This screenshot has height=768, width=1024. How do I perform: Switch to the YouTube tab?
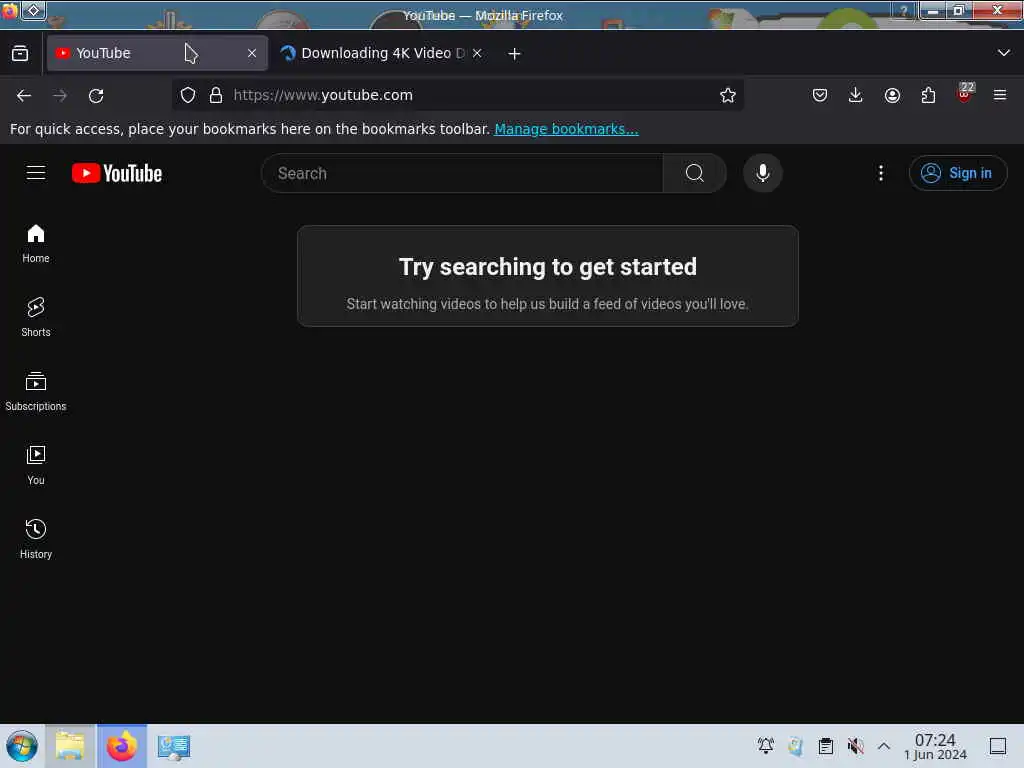157,53
